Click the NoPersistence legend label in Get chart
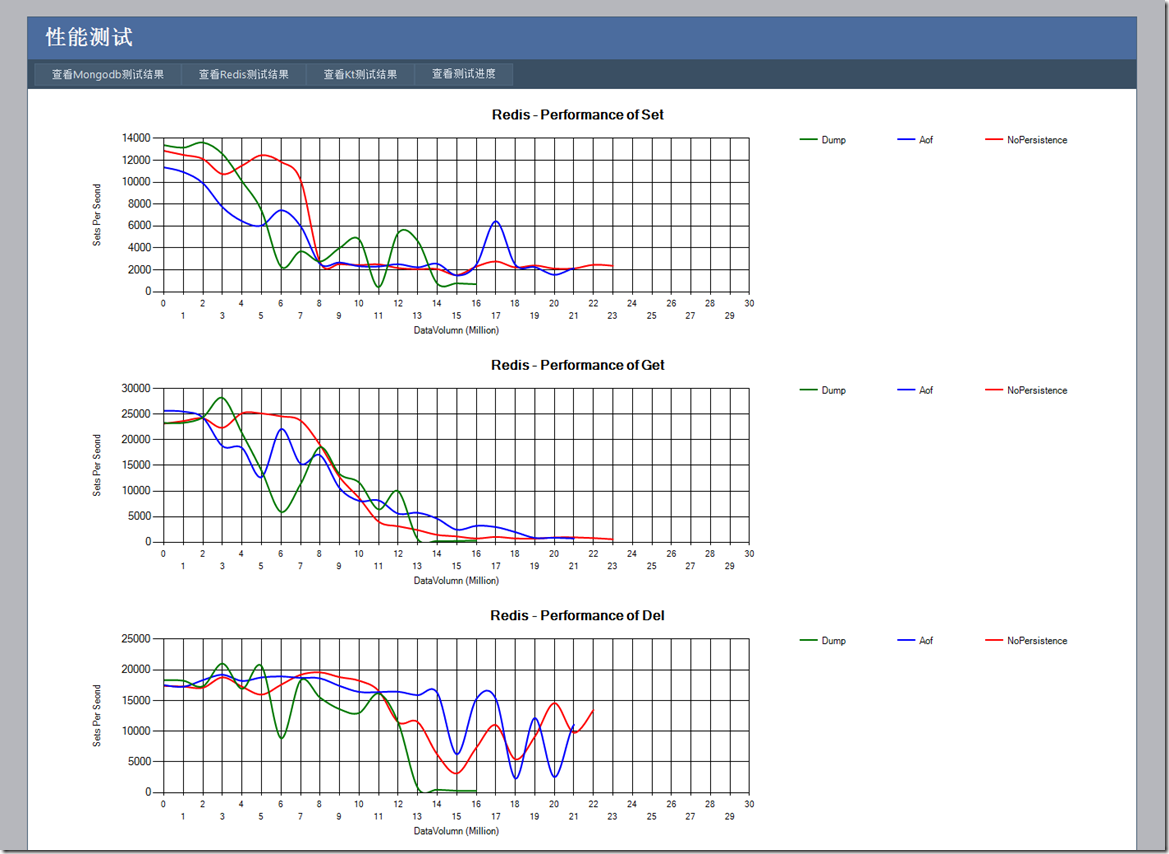This screenshot has width=1169, height=854. click(1037, 391)
